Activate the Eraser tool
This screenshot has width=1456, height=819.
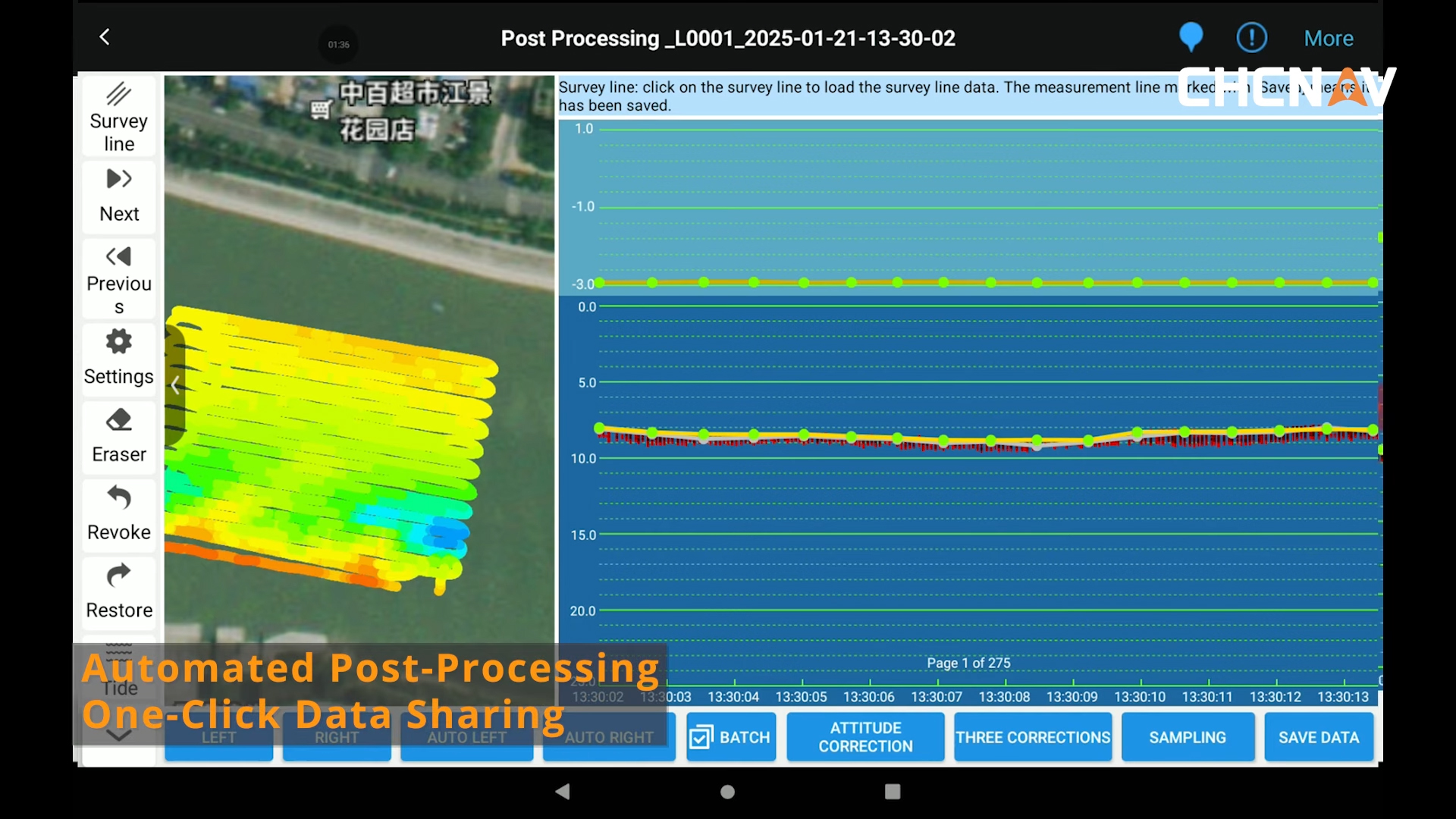tap(118, 435)
